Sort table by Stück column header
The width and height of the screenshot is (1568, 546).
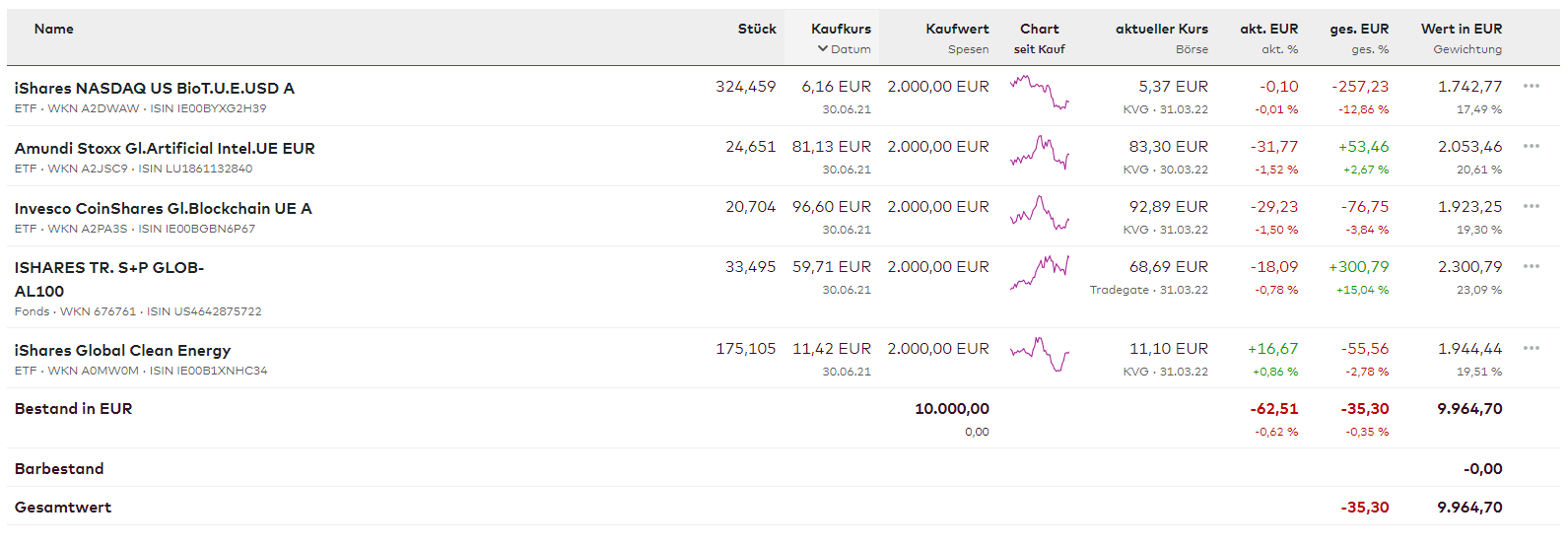pos(756,29)
